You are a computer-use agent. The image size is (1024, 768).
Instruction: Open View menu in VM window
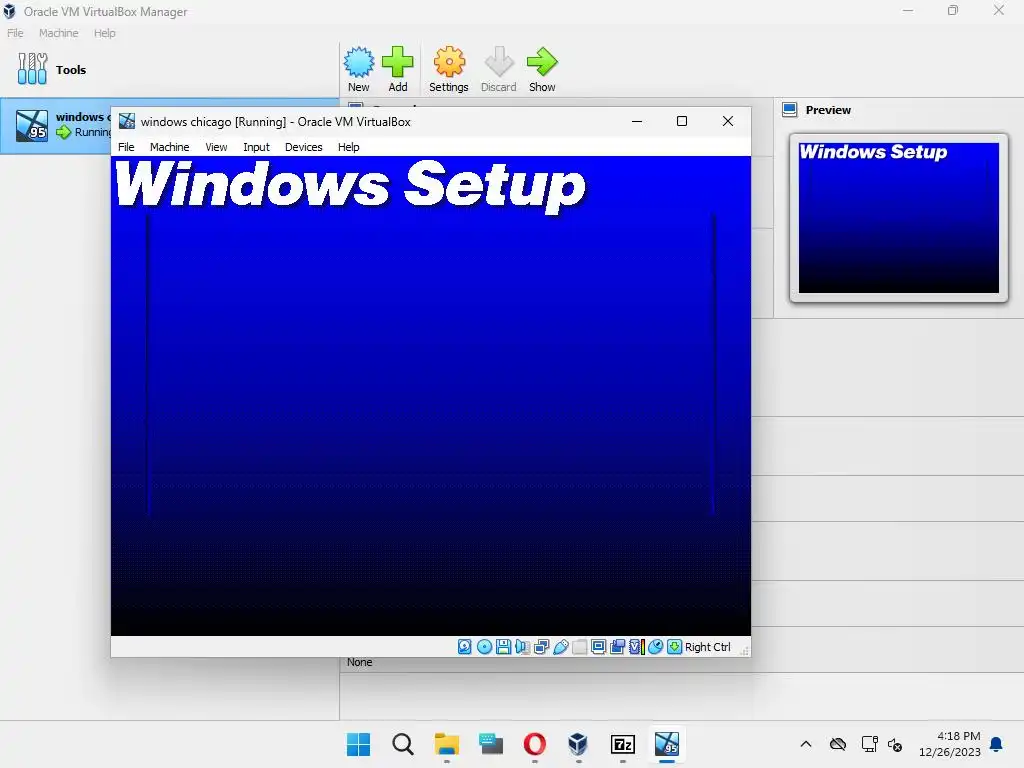(216, 147)
